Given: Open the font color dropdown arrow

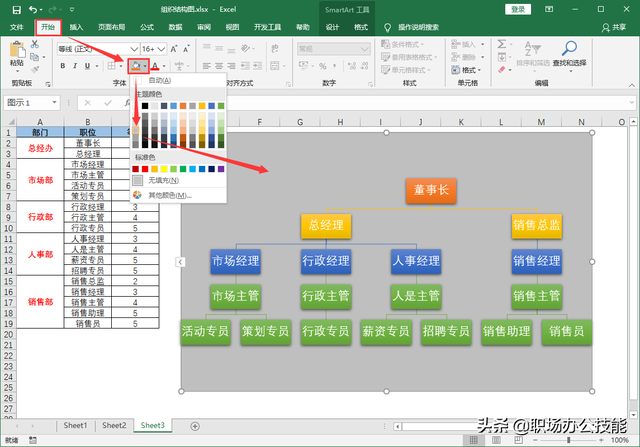Looking at the screenshot, I should click(x=164, y=66).
